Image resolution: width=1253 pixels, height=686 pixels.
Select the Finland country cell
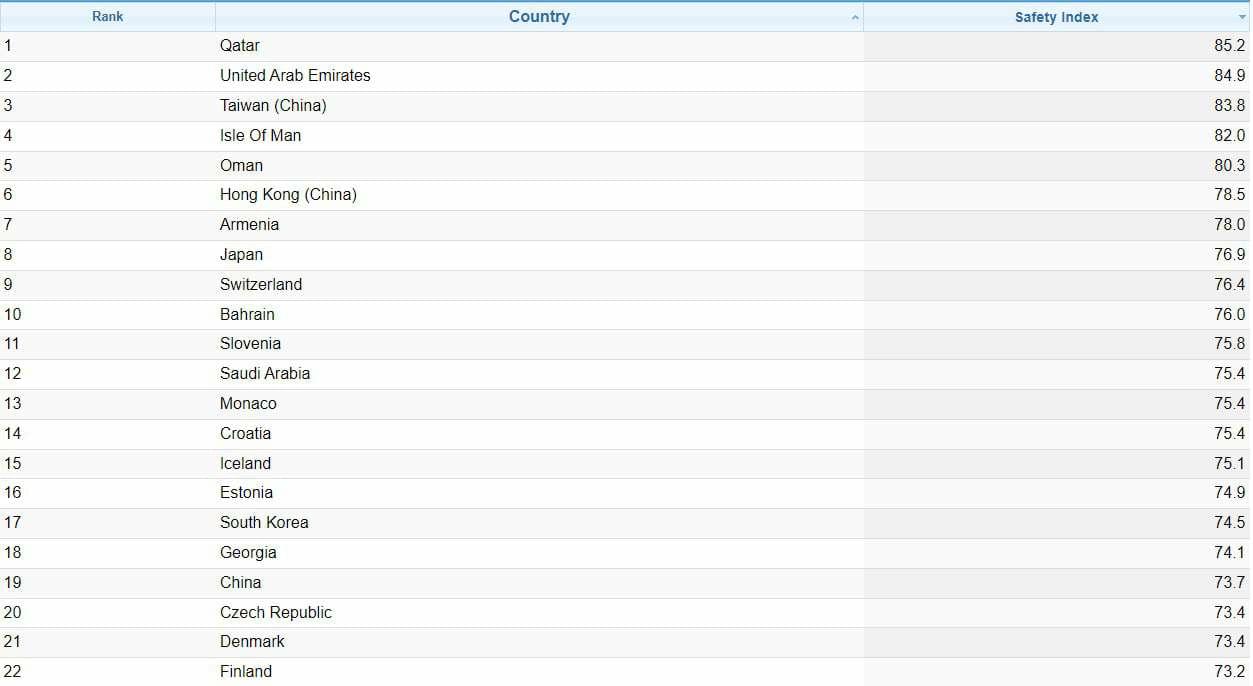tap(539, 672)
